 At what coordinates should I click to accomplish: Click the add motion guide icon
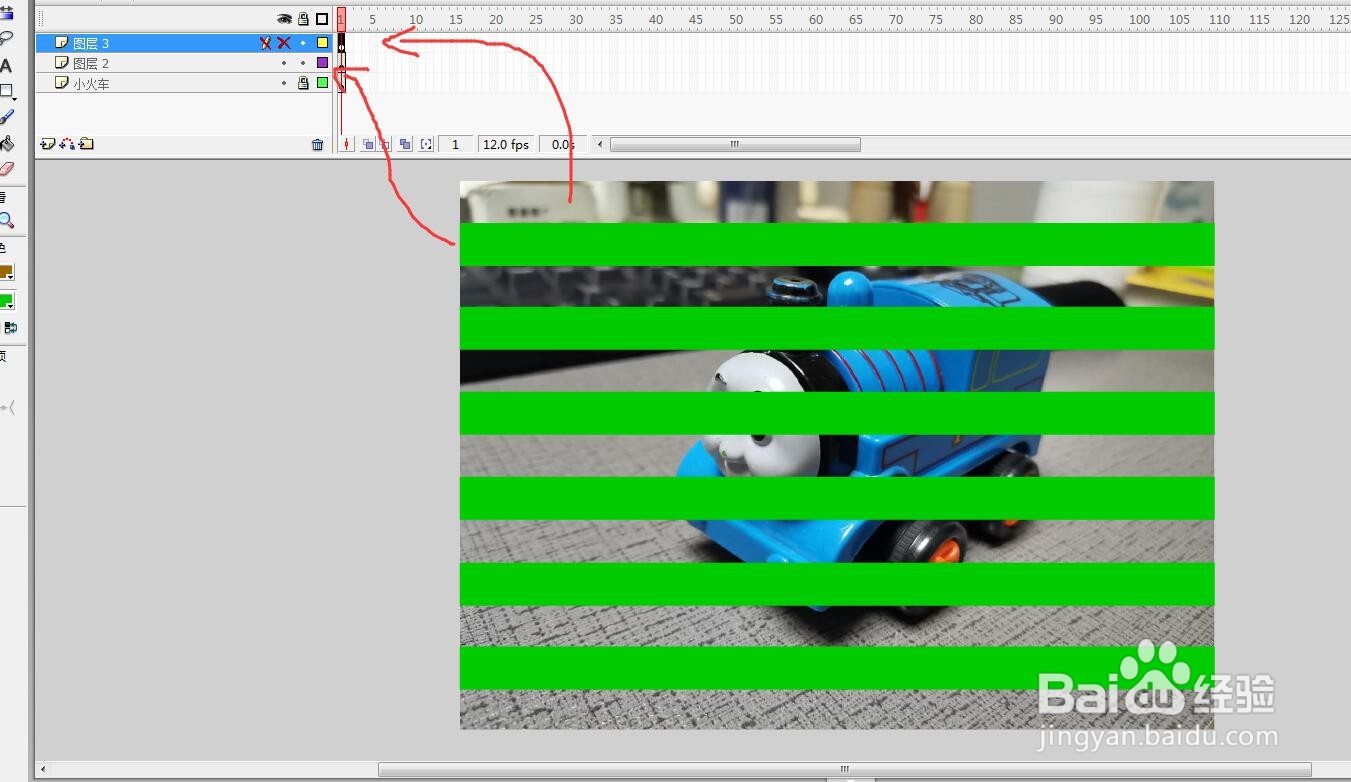tap(67, 144)
